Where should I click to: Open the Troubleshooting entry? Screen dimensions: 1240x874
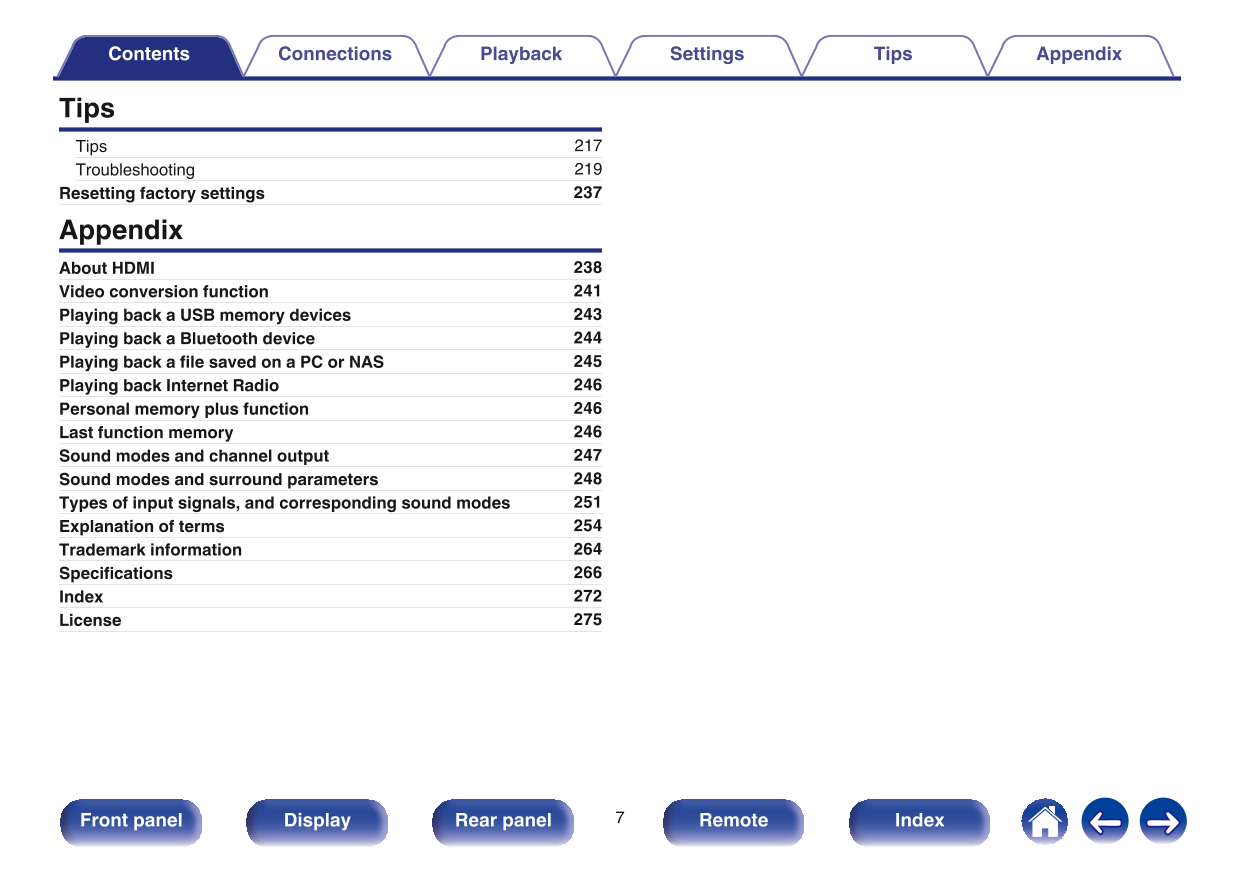[135, 170]
